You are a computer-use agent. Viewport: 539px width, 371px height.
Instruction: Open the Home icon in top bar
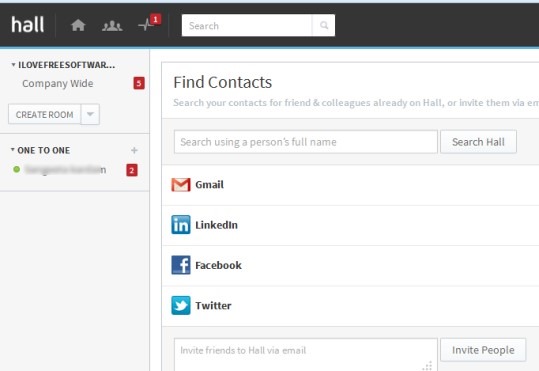(78, 25)
